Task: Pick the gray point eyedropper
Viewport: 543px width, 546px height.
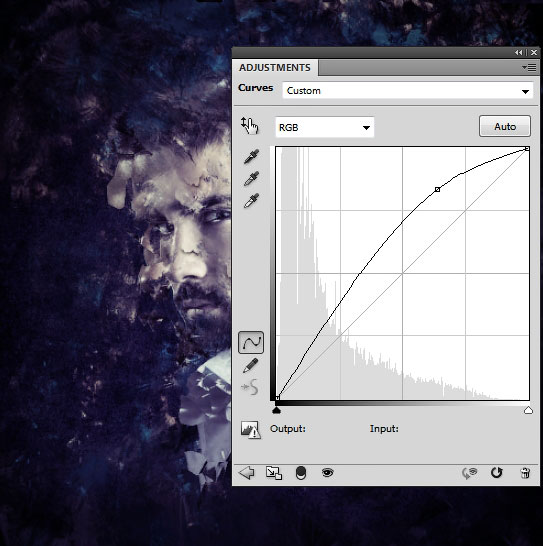Action: 251,179
